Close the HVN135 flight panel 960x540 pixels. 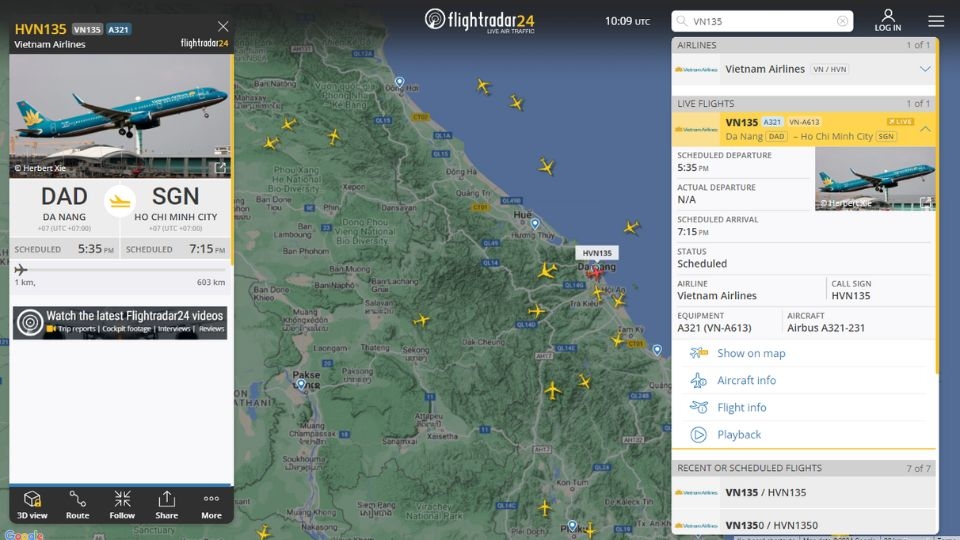(x=223, y=26)
